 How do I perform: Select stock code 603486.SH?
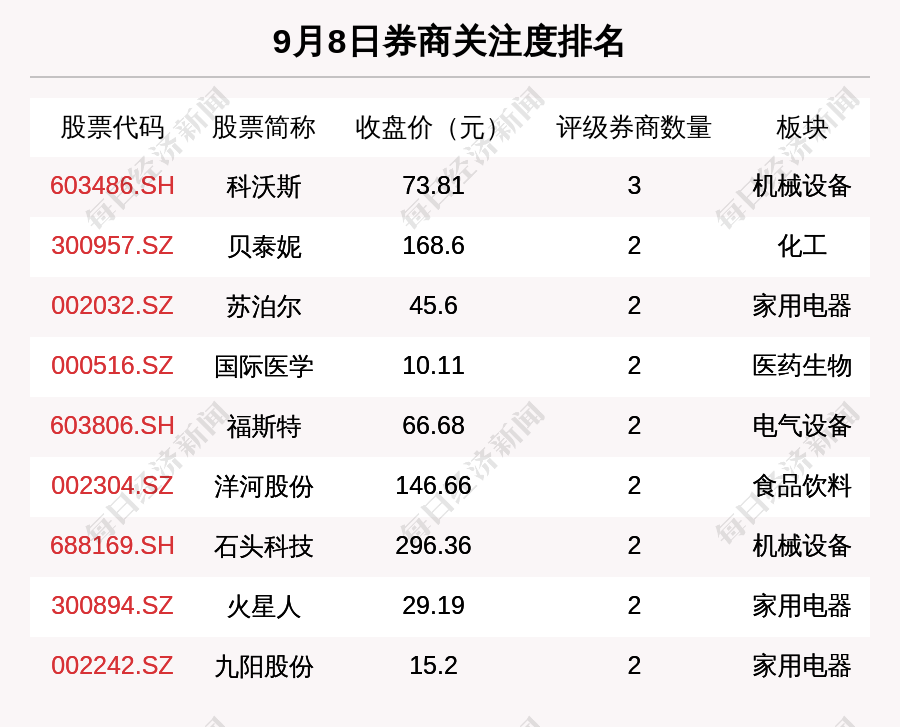112,186
